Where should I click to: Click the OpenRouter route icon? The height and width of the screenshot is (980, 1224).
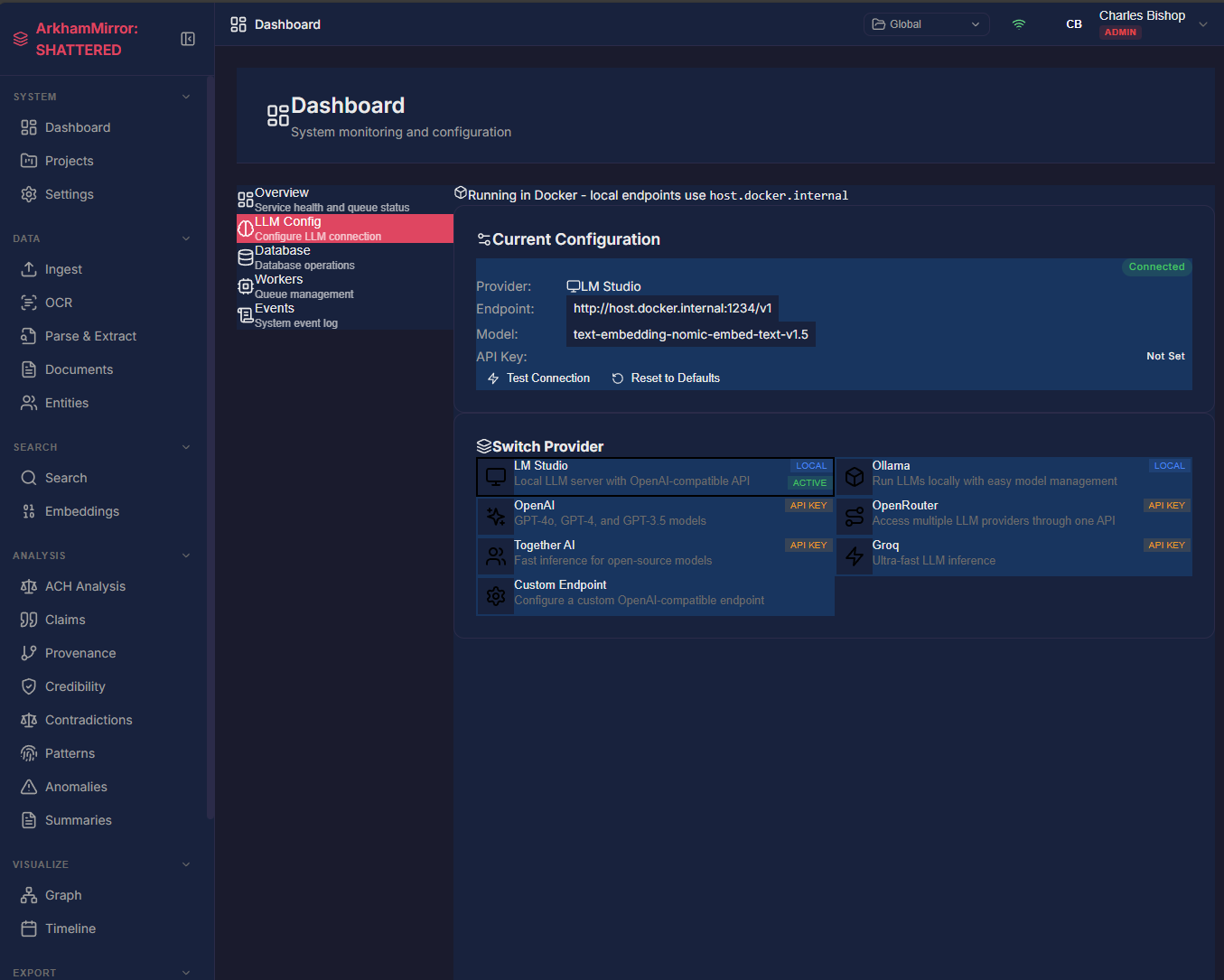coord(855,517)
